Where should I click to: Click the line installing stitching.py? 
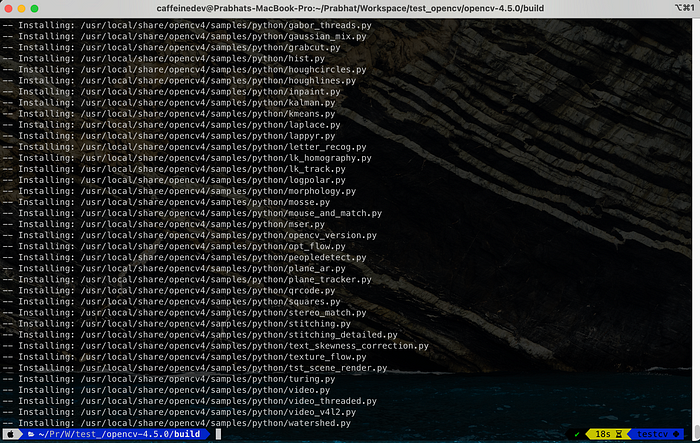point(177,324)
